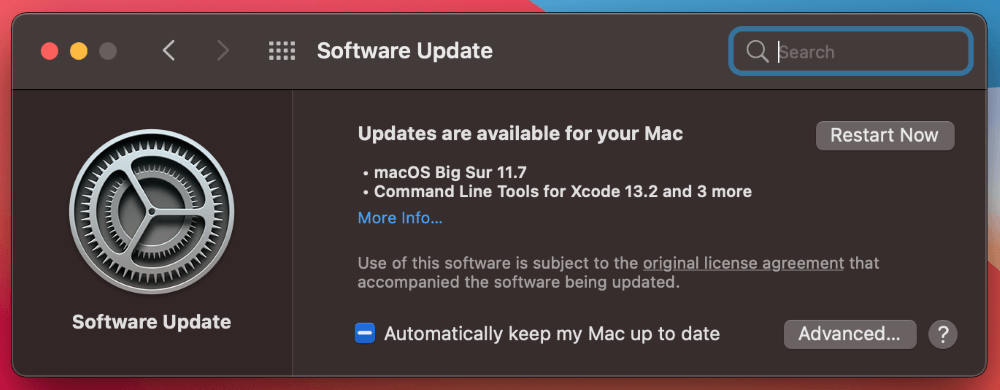Click the Restart Now button

click(885, 136)
